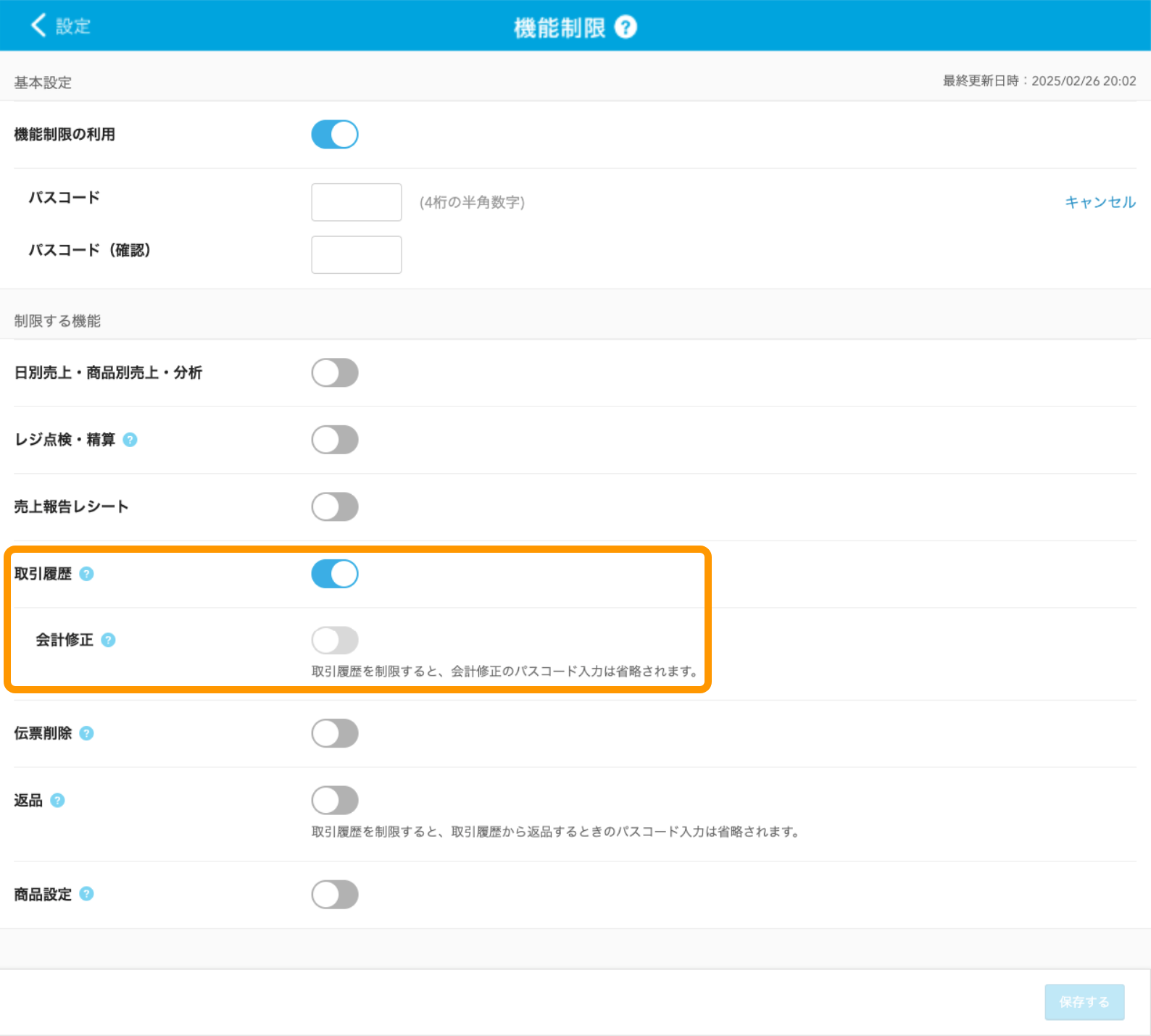Enable the 伝票削除 restriction toggle

click(x=335, y=733)
